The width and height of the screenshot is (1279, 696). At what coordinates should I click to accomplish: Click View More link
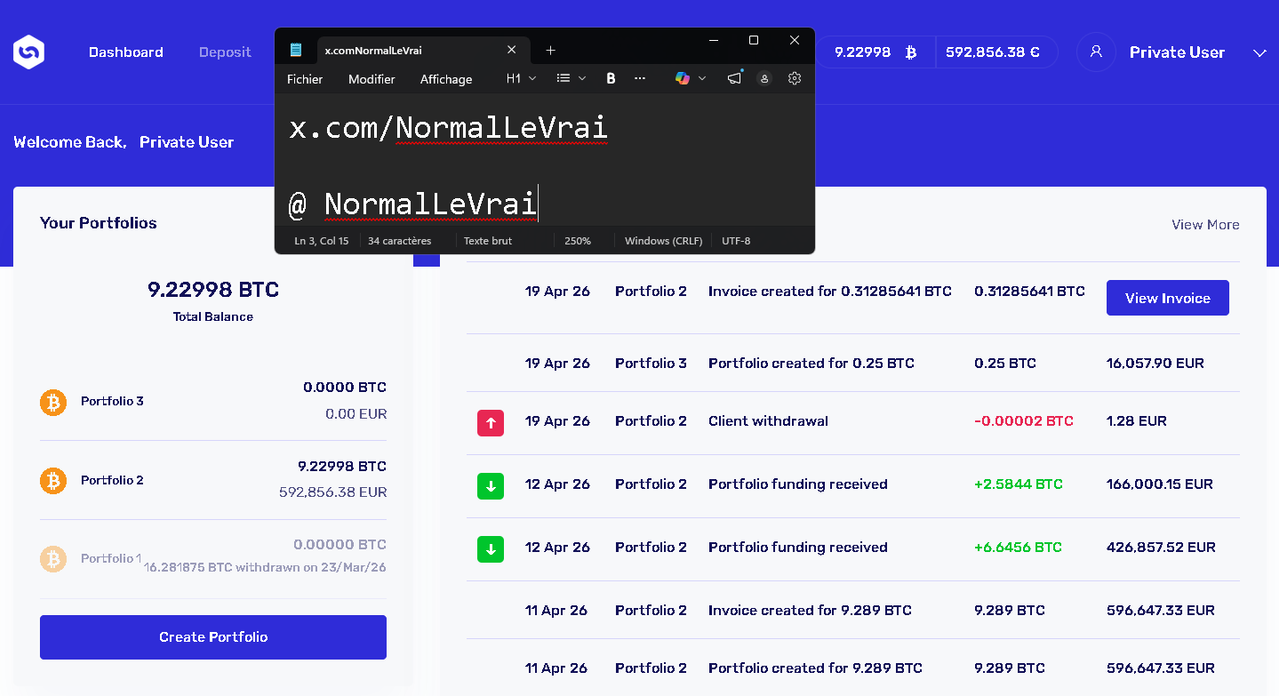1205,225
